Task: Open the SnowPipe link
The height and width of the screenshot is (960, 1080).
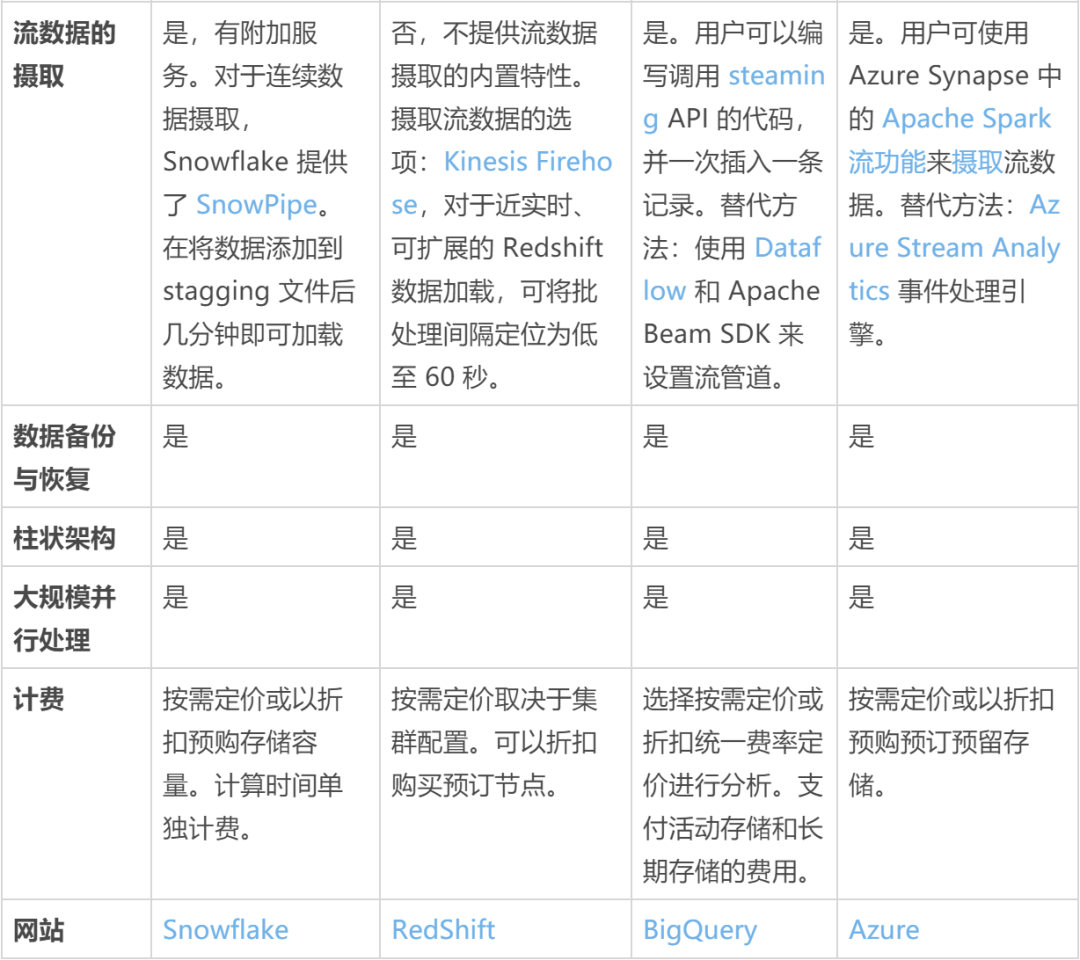Action: (x=256, y=205)
